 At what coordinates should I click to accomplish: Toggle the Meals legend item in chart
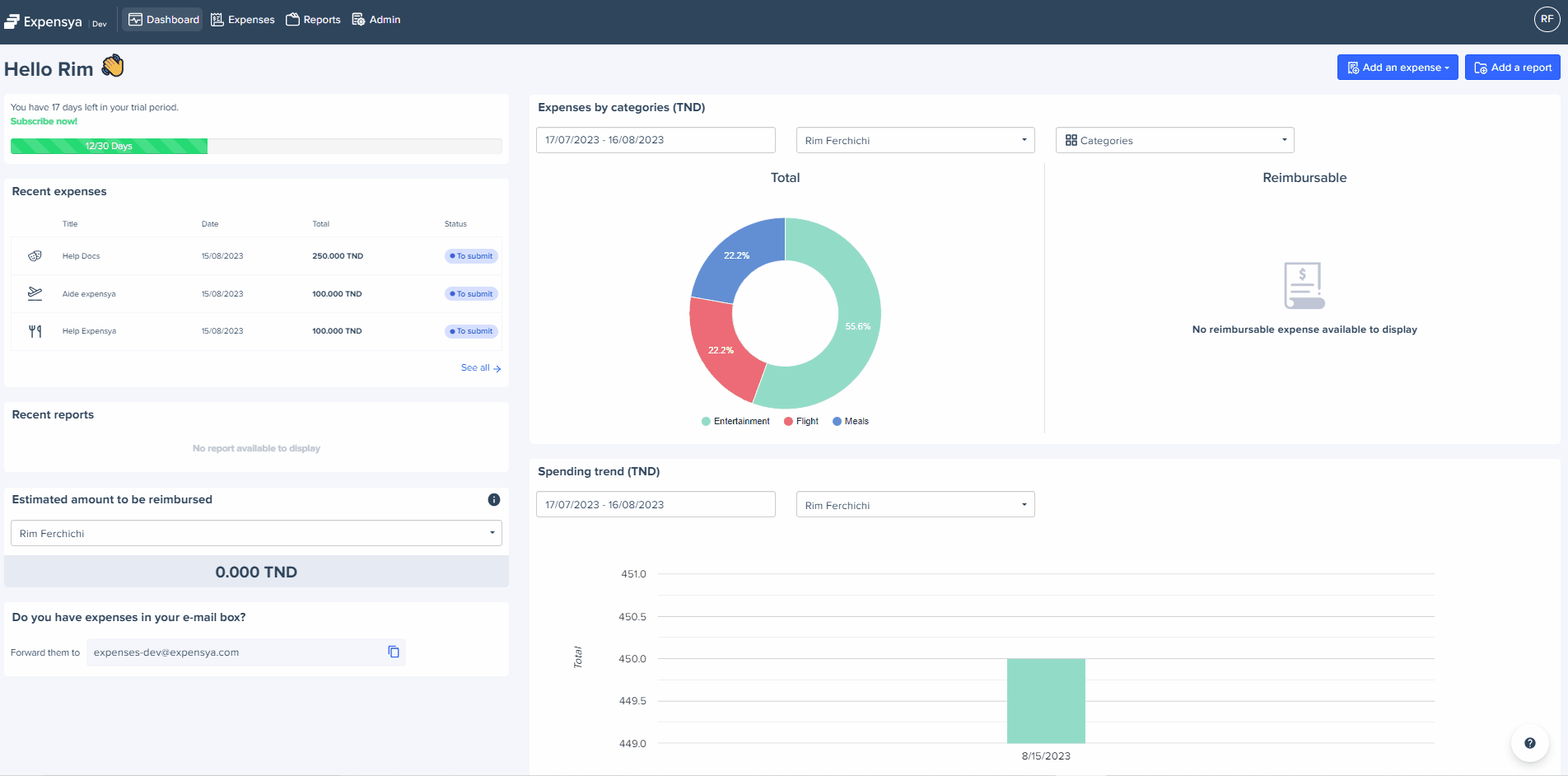(851, 421)
